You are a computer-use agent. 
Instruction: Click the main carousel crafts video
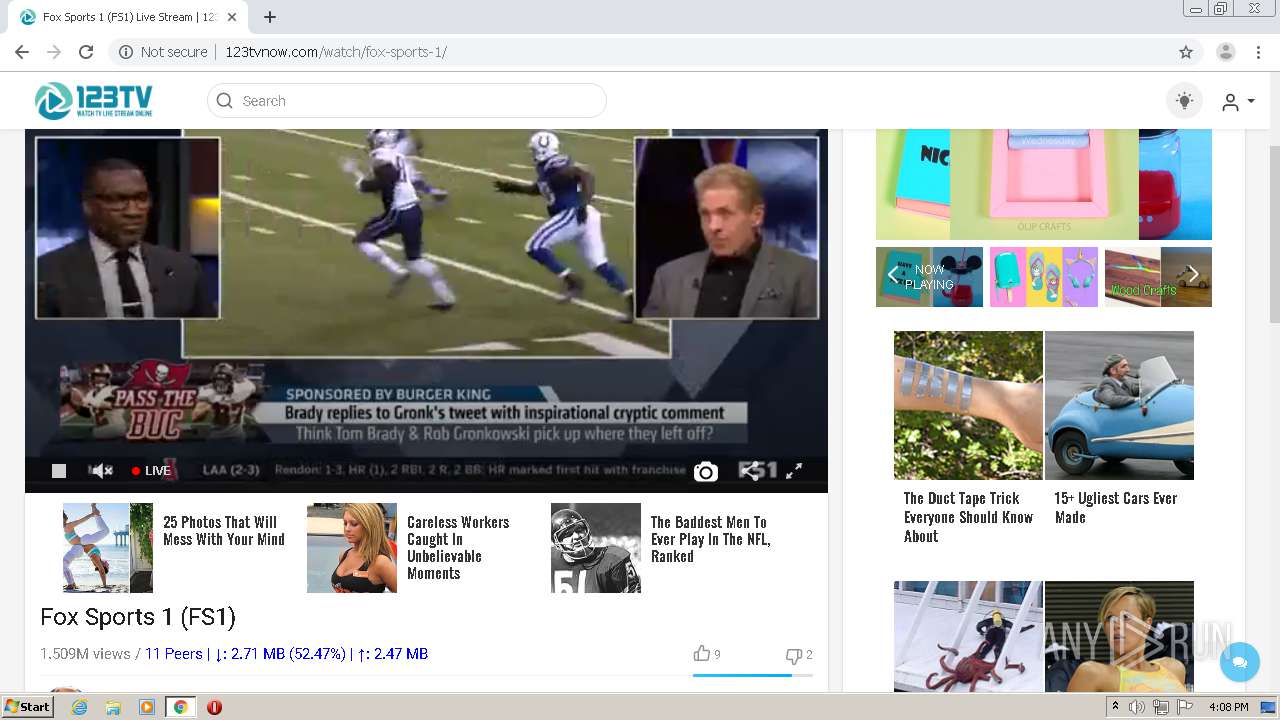[x=1044, y=184]
